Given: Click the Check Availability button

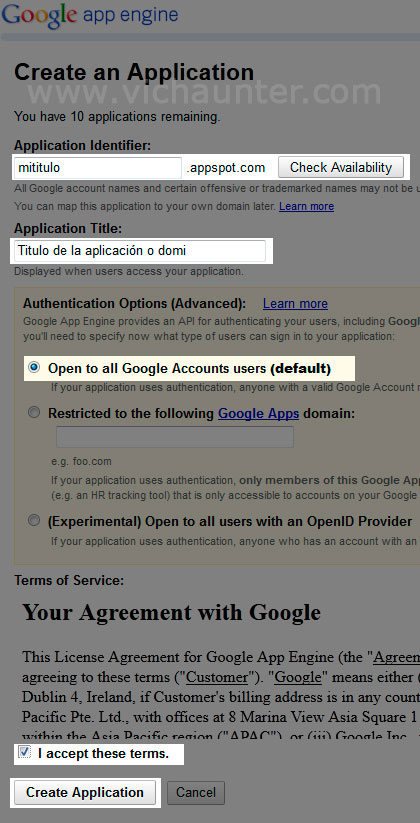Looking at the screenshot, I should (341, 167).
